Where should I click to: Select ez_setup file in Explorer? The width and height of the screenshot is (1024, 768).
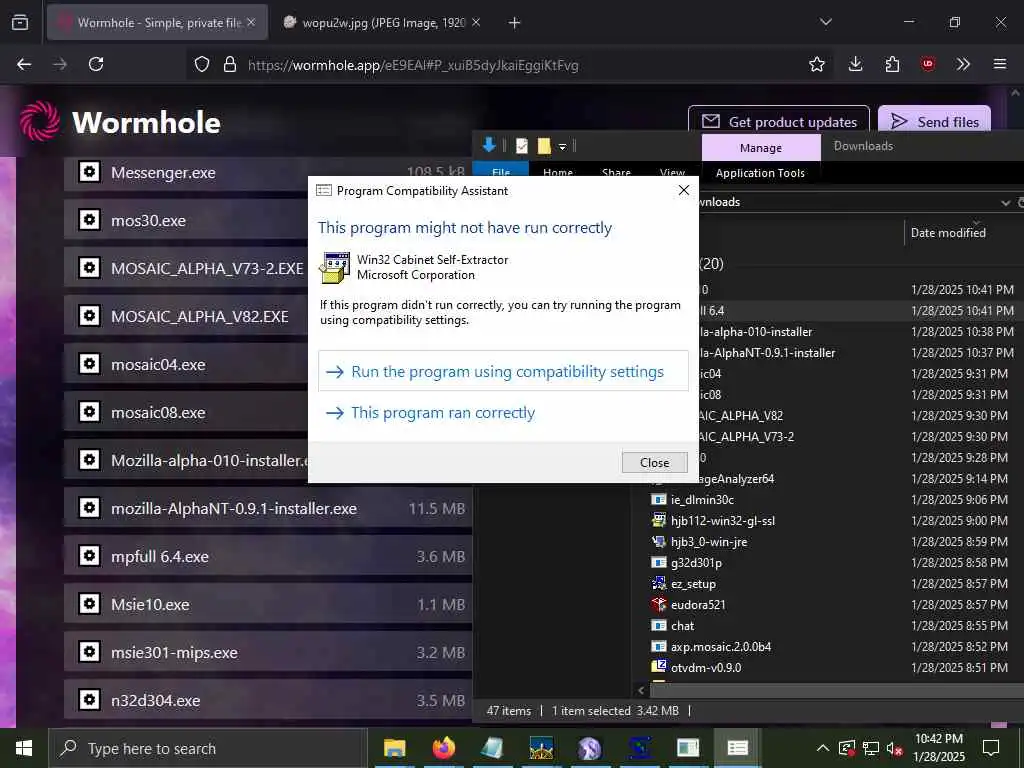(693, 584)
